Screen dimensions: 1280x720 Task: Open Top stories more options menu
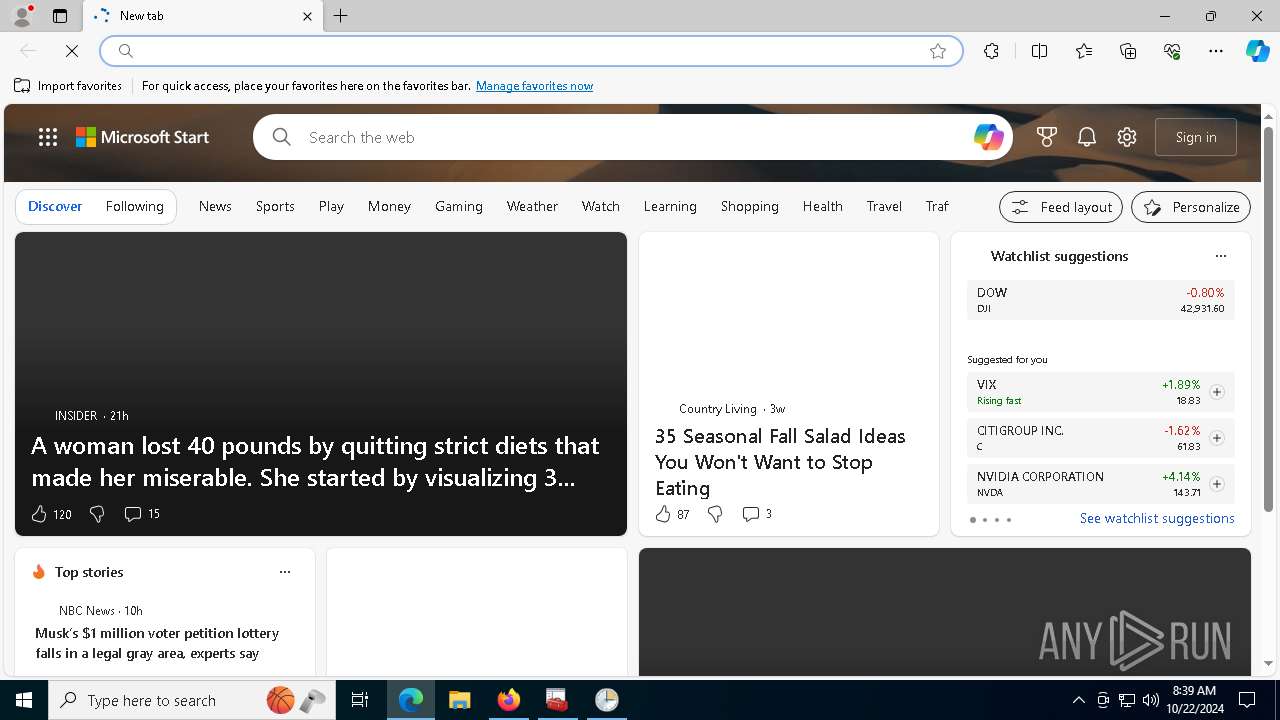(284, 572)
